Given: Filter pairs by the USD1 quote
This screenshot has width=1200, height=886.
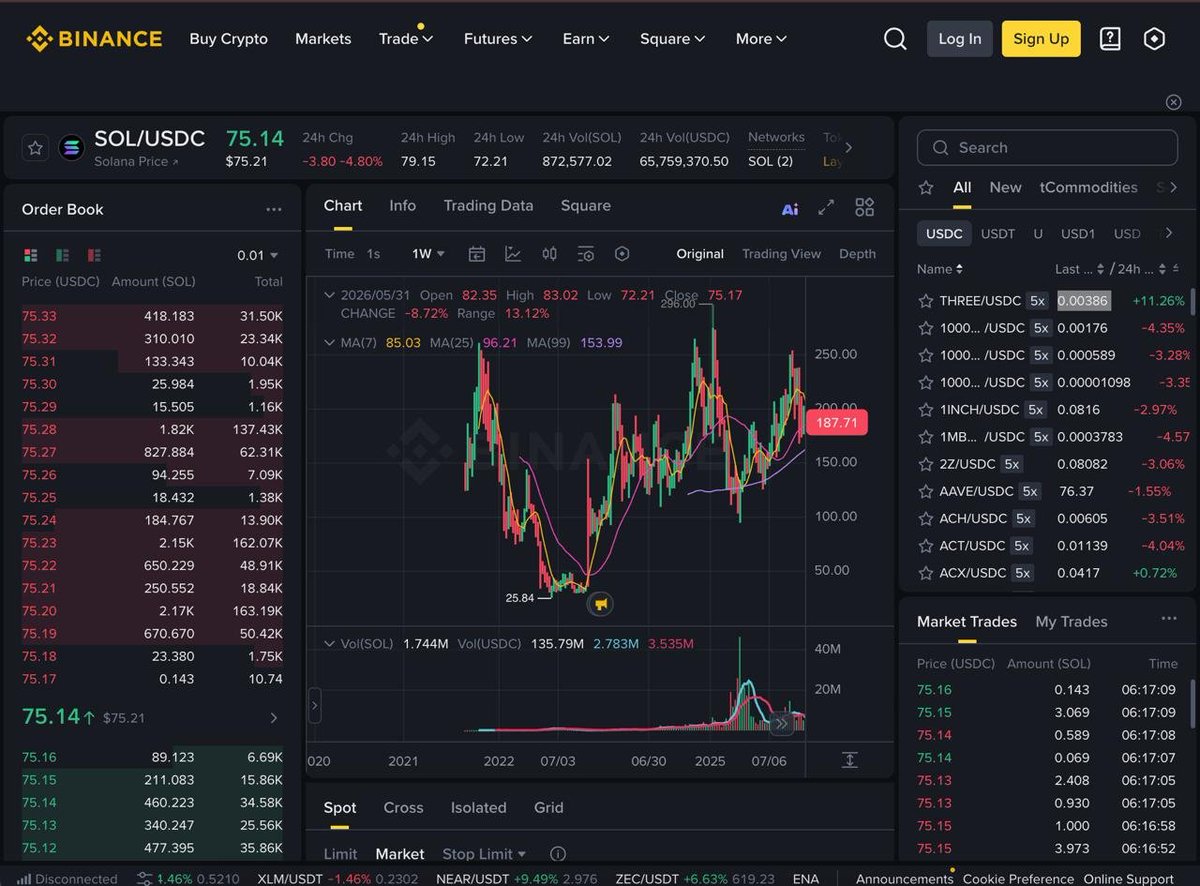Looking at the screenshot, I should 1078,234.
